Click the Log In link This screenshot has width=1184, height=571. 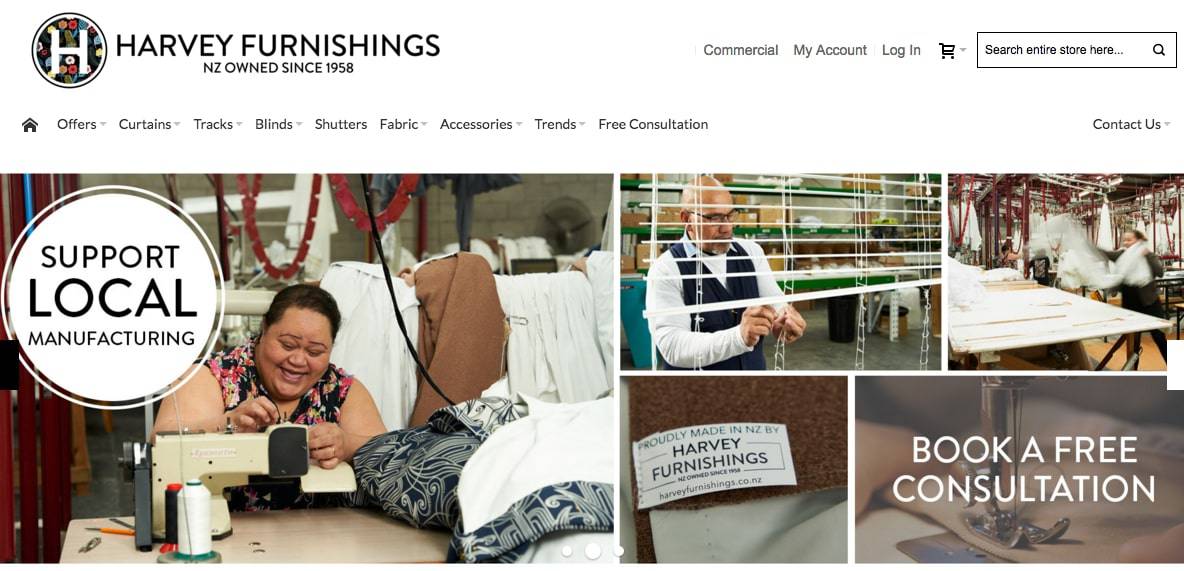tap(901, 51)
